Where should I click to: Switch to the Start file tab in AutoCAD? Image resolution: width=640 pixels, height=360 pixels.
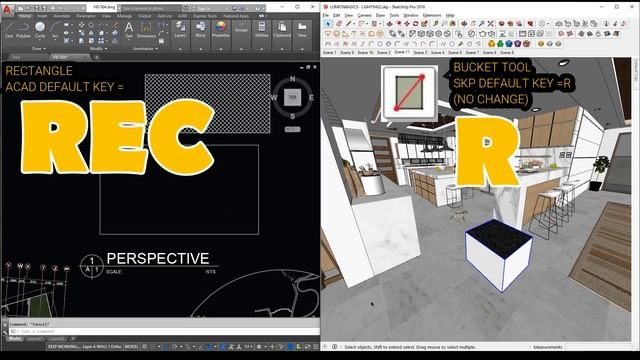(x=16, y=57)
